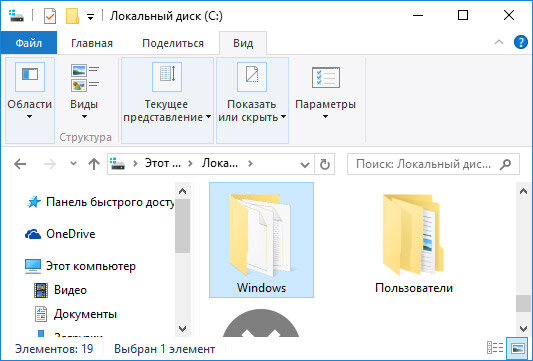This screenshot has width=533, height=361.
Task: Click window title 'Локальный диск (C:)'
Action: (166, 16)
